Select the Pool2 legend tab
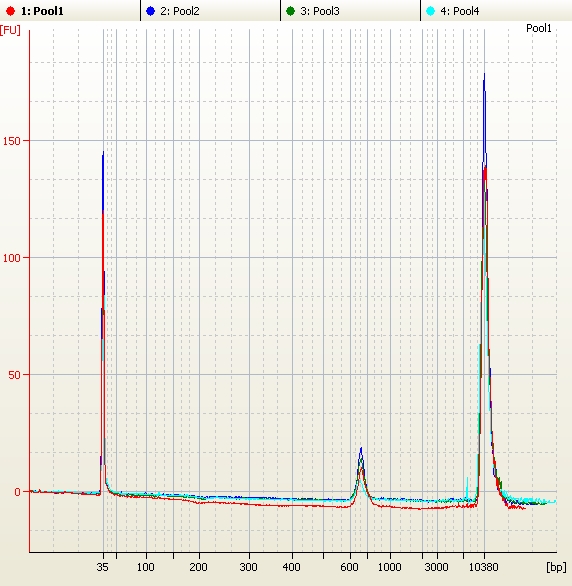This screenshot has width=572, height=586. point(210,10)
